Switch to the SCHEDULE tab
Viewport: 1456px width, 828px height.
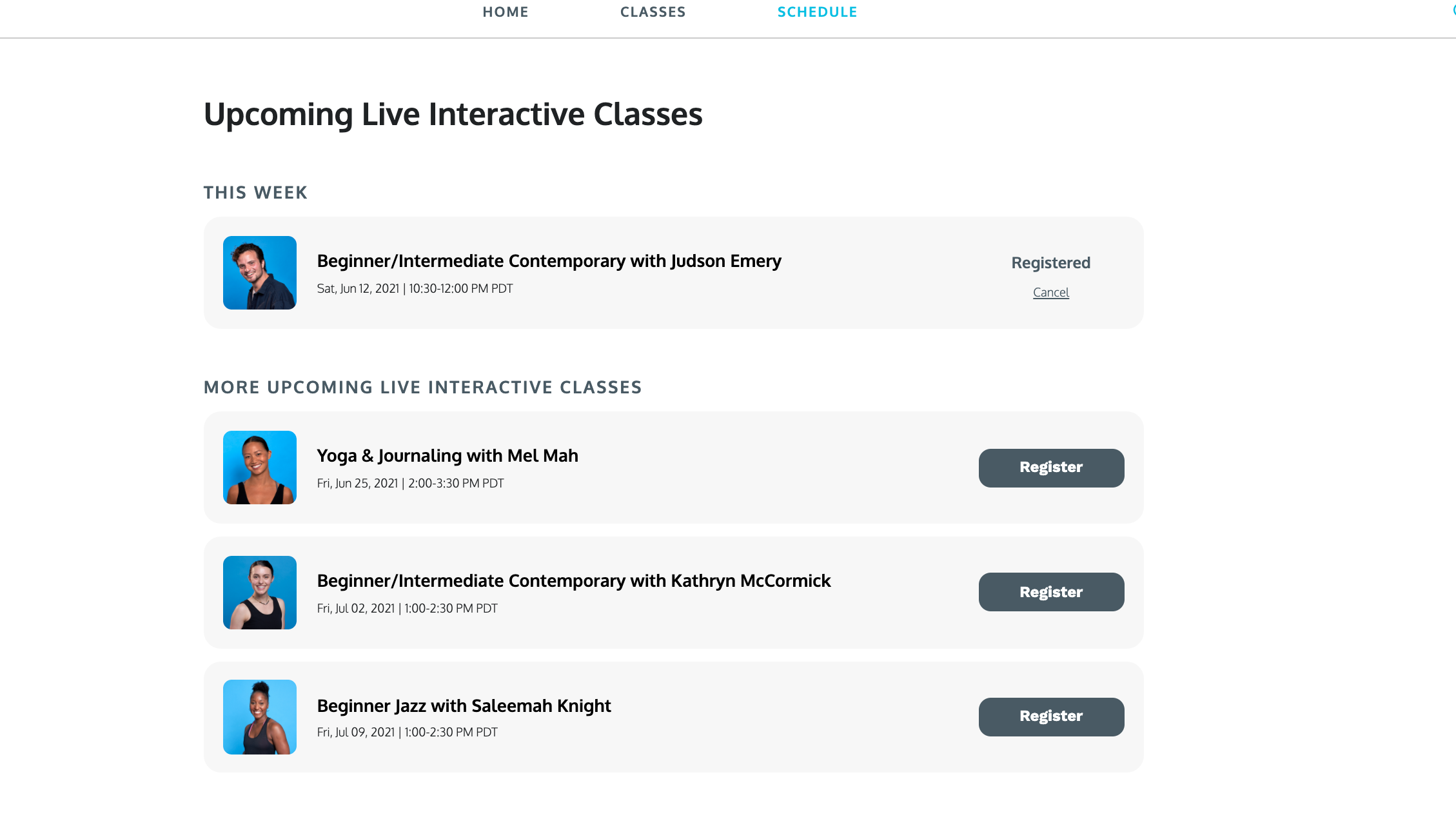coord(816,12)
